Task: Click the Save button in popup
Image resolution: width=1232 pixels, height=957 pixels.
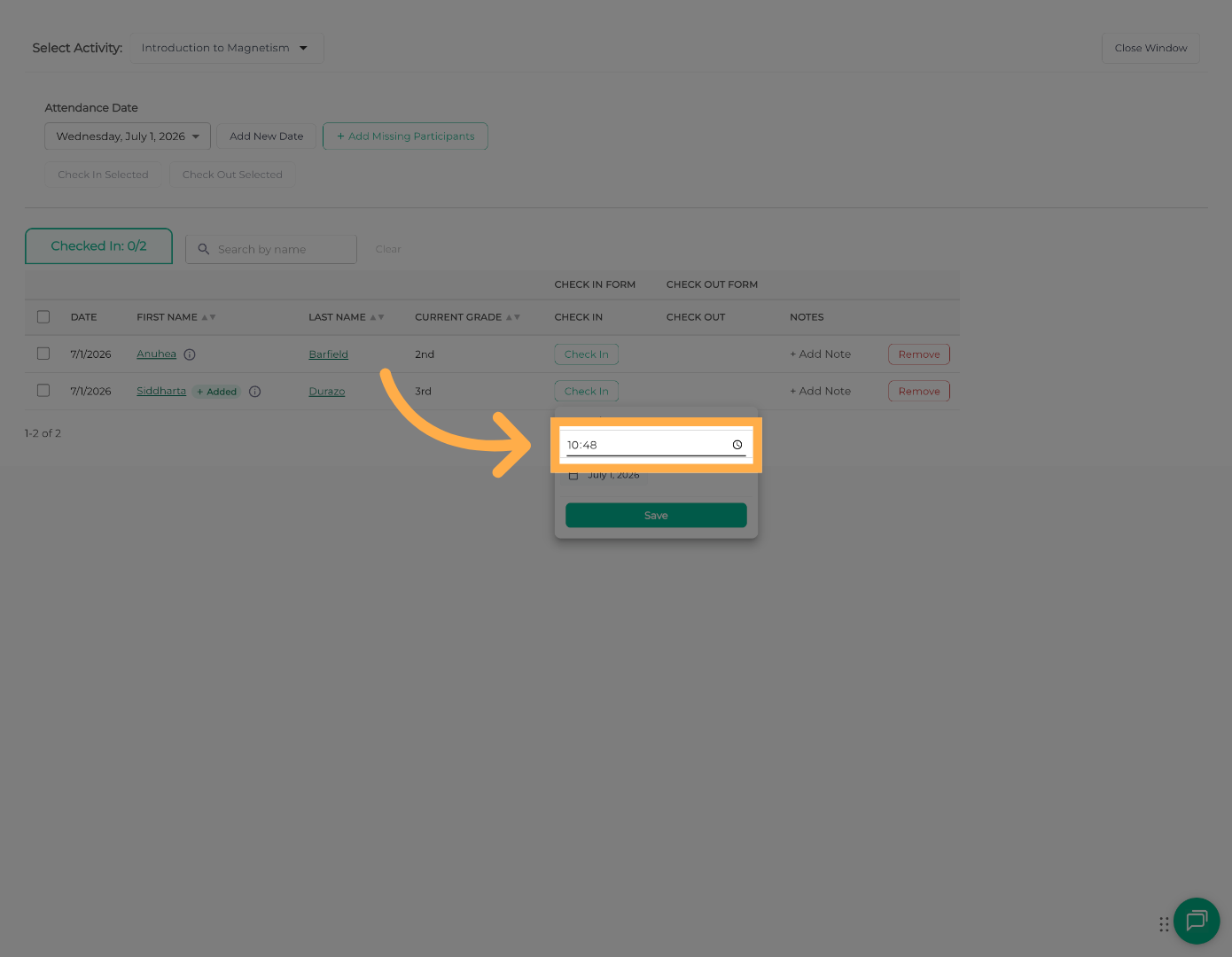Action: 656,516
